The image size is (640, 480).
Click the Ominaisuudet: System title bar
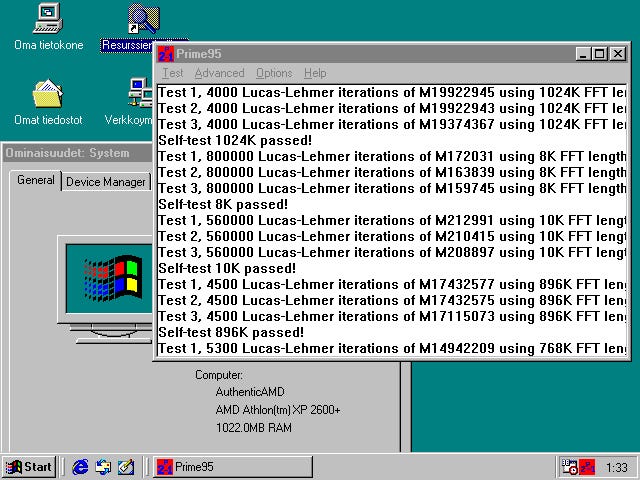pyautogui.click(x=78, y=153)
